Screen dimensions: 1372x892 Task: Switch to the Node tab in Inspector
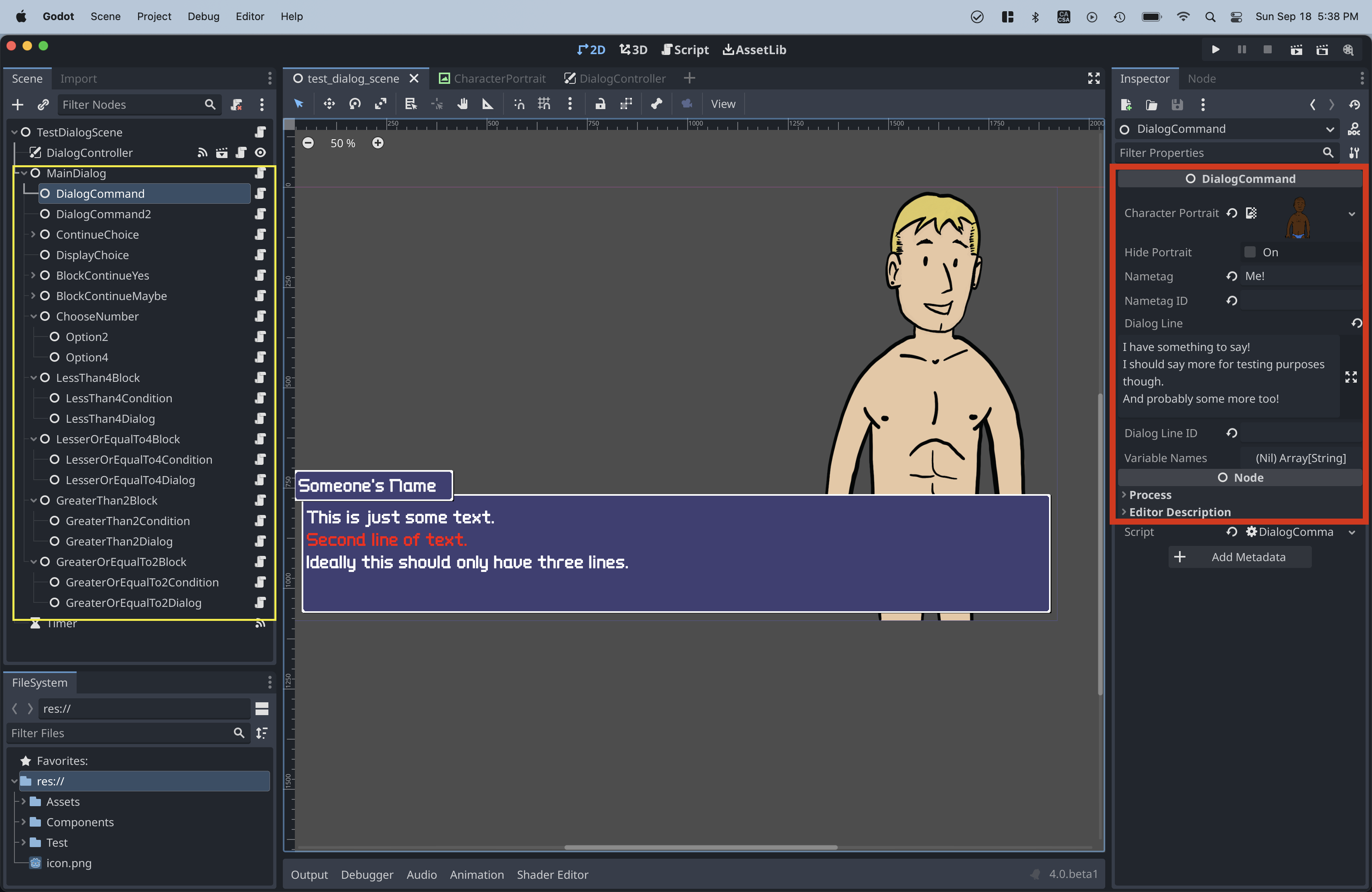pyautogui.click(x=1201, y=78)
